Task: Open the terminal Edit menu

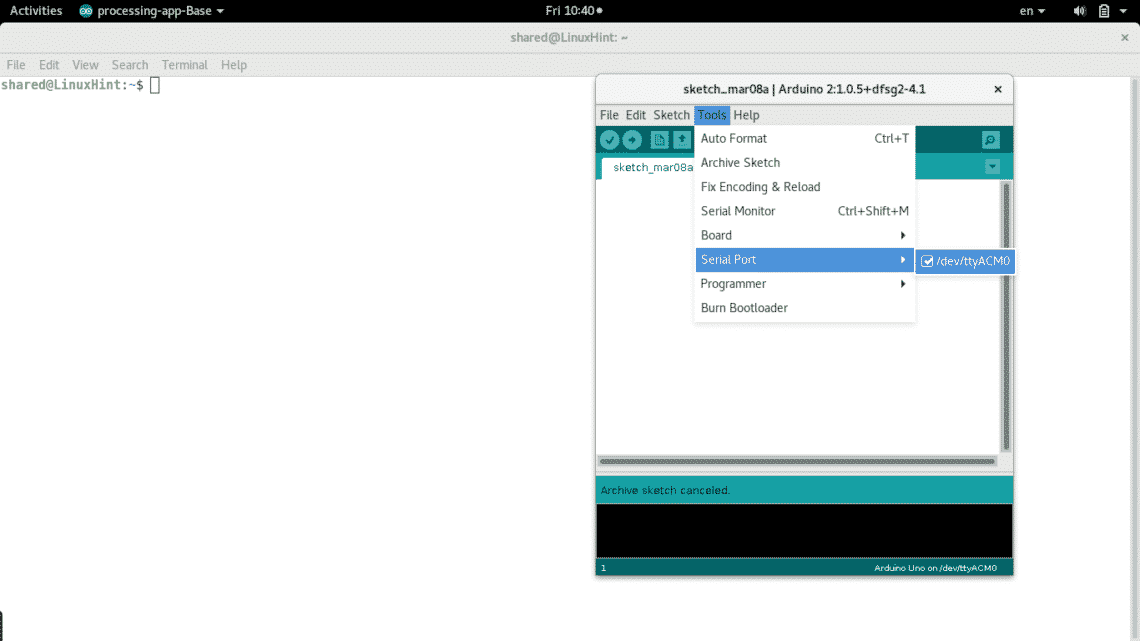Action: point(49,65)
